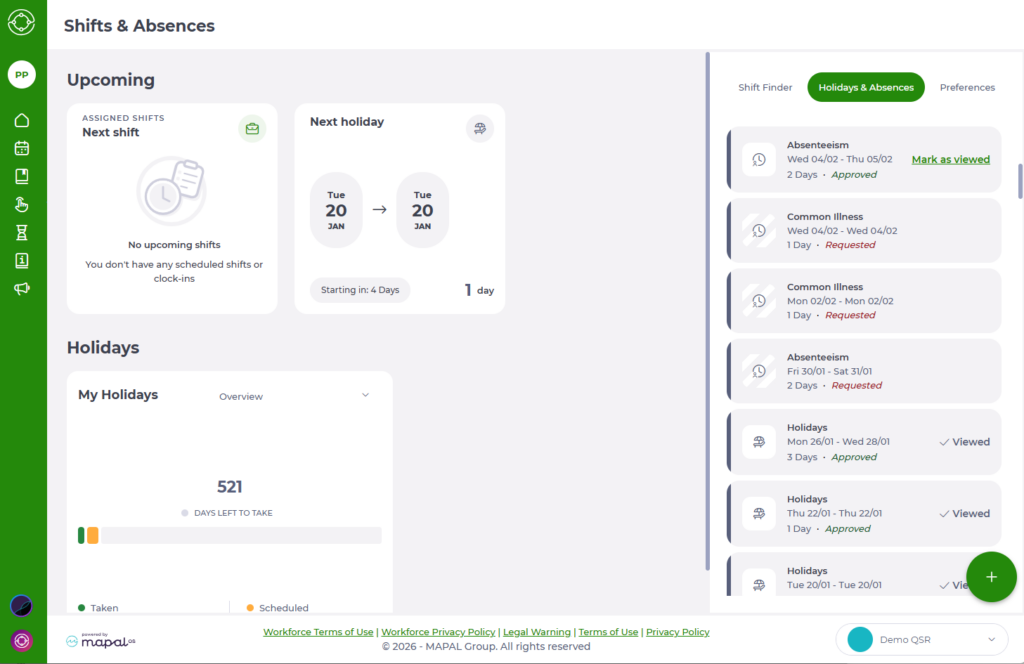Open the calendar icon in the sidebar

[x=21, y=148]
